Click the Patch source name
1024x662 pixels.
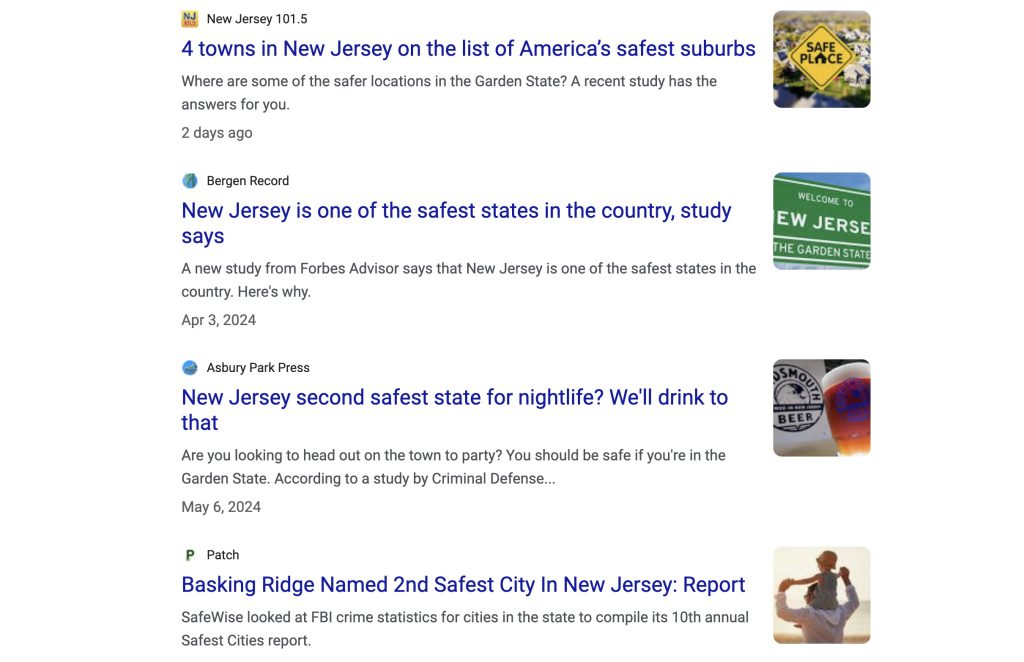223,555
